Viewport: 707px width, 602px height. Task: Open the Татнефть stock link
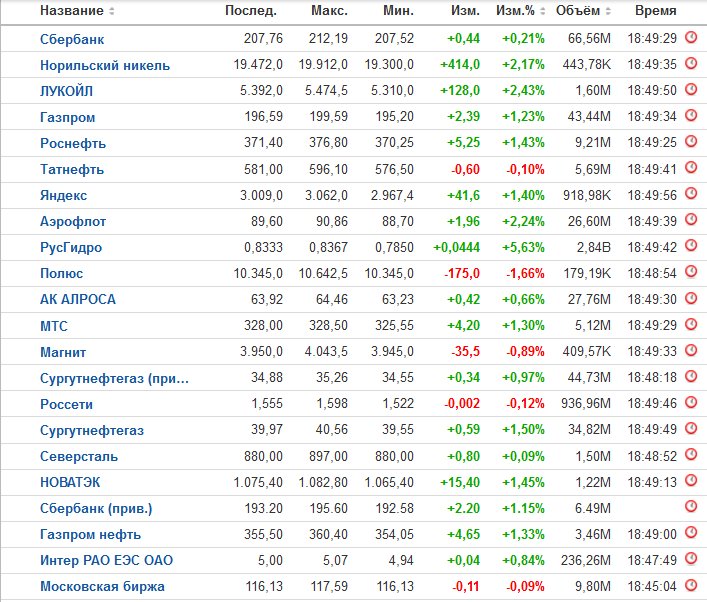coord(72,170)
